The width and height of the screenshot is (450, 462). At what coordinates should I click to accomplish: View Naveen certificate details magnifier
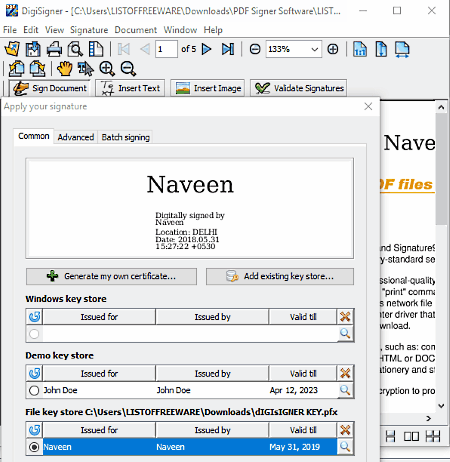click(345, 446)
